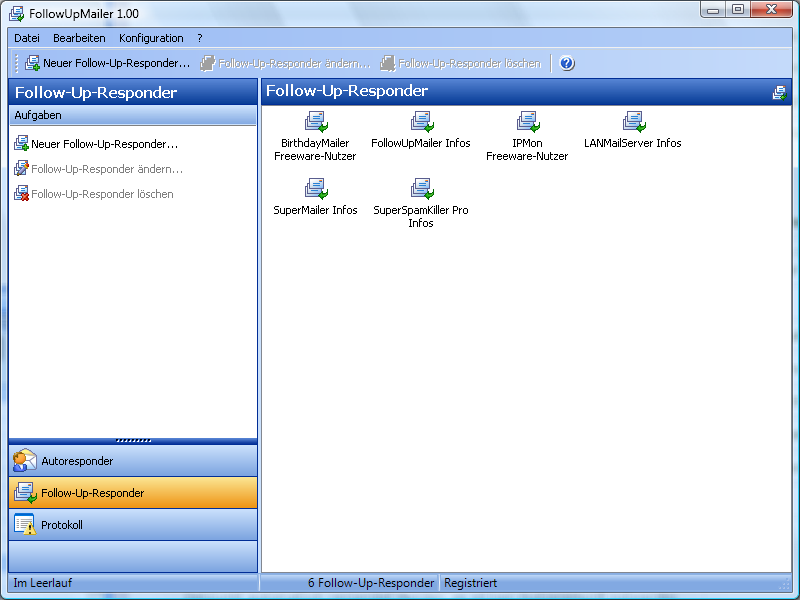Click toolbar Follow-Up-Responder löschen button

[x=461, y=63]
